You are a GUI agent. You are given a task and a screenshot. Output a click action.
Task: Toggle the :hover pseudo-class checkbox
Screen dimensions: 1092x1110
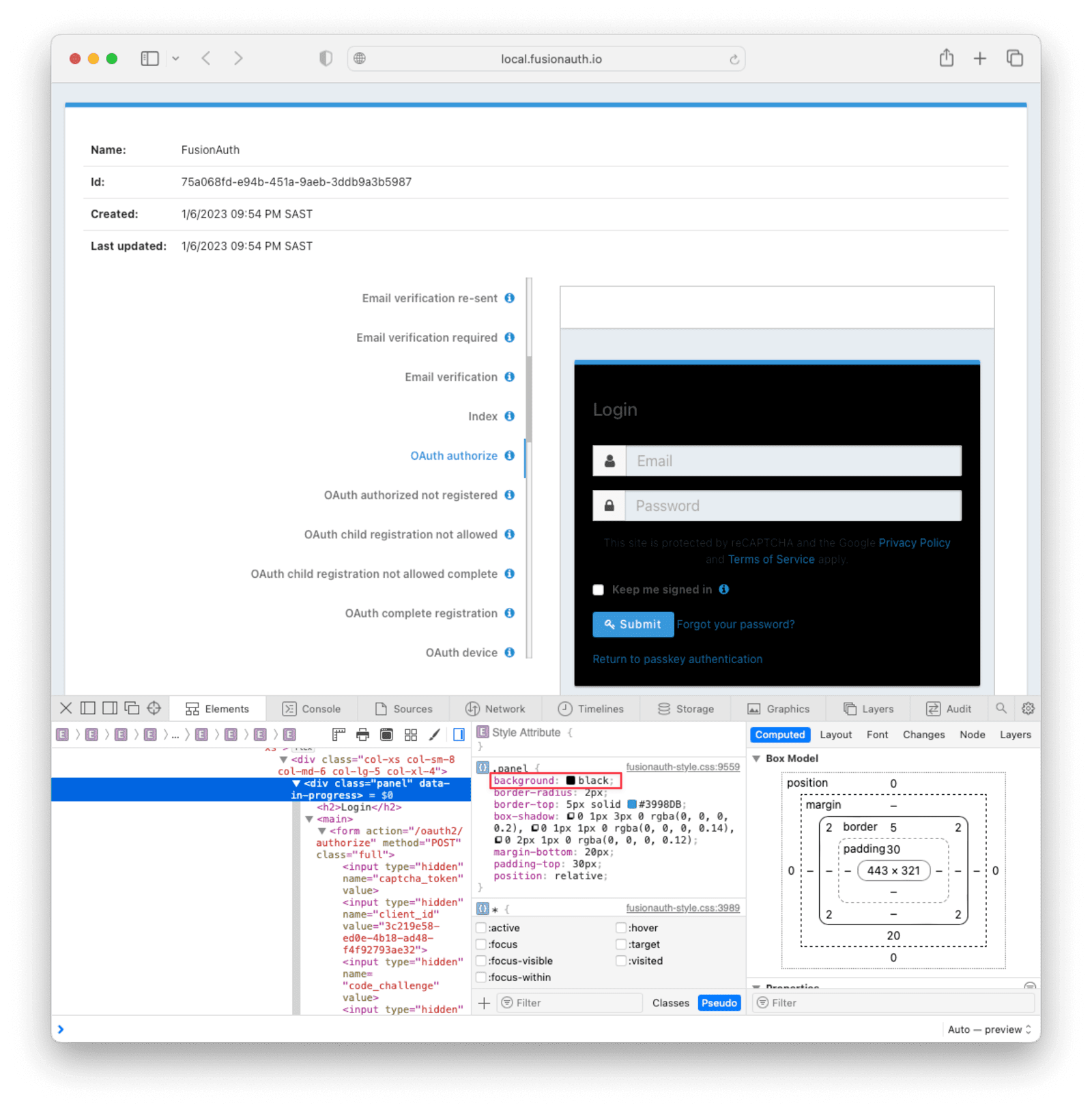pos(621,928)
